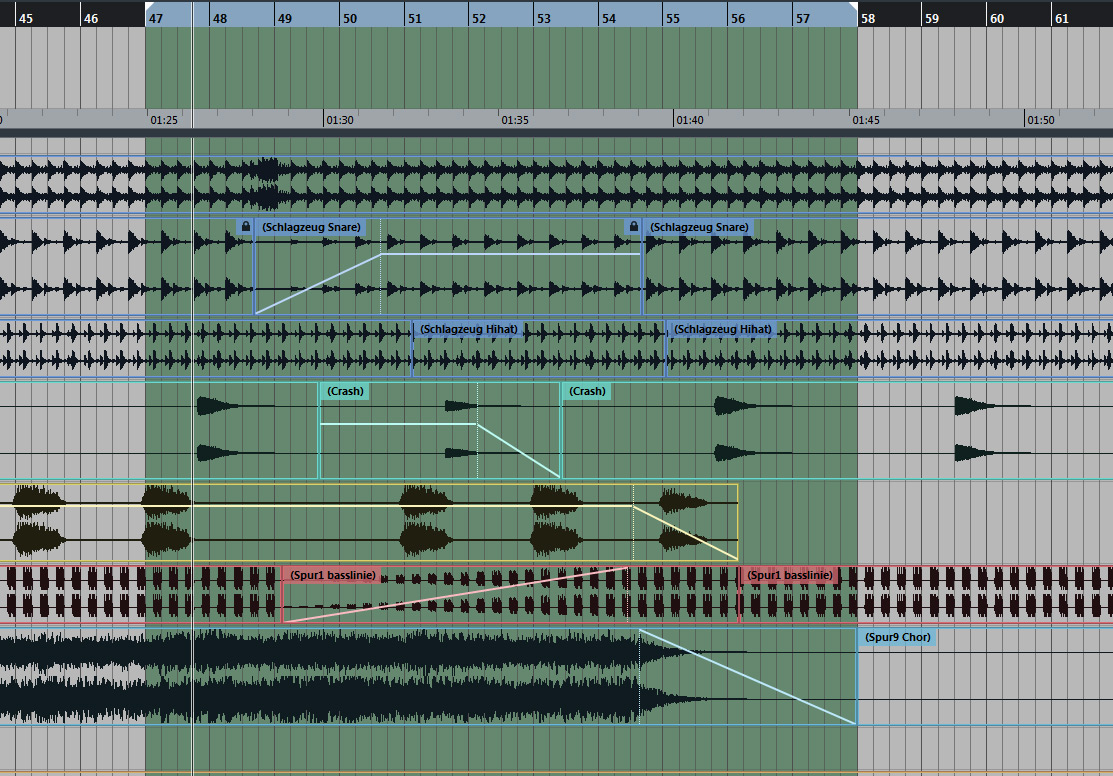Screen dimensions: 1113x776
Task: Click bar number 57 in the ruler
Action: 803,18
